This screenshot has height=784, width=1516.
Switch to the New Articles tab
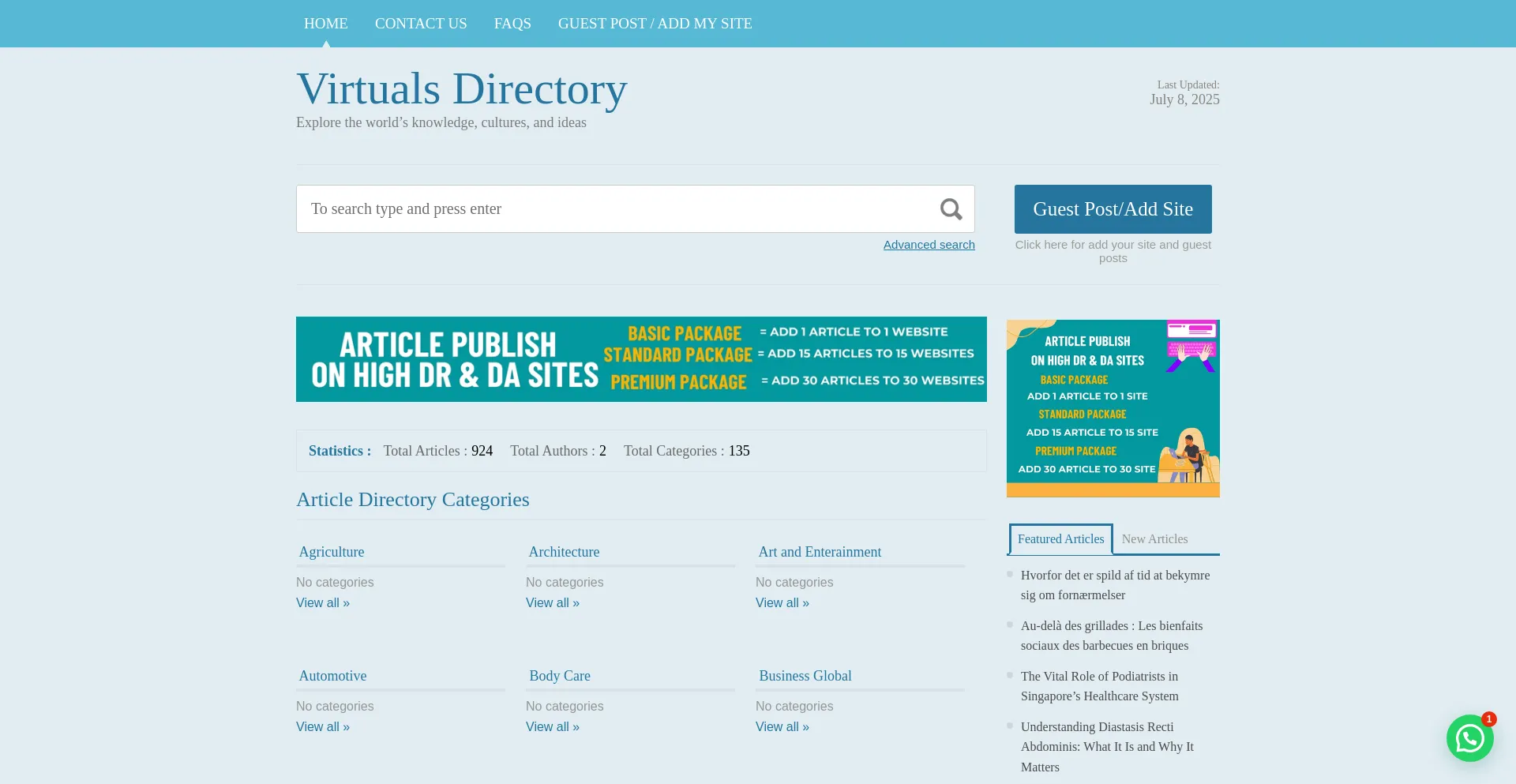(x=1154, y=539)
